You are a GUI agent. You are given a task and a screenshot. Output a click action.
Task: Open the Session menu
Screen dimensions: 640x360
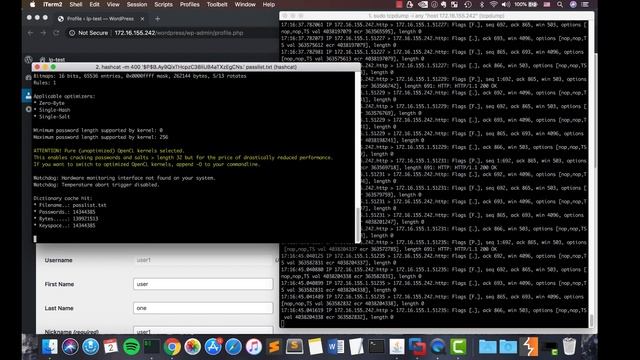pyautogui.click(x=136, y=4)
